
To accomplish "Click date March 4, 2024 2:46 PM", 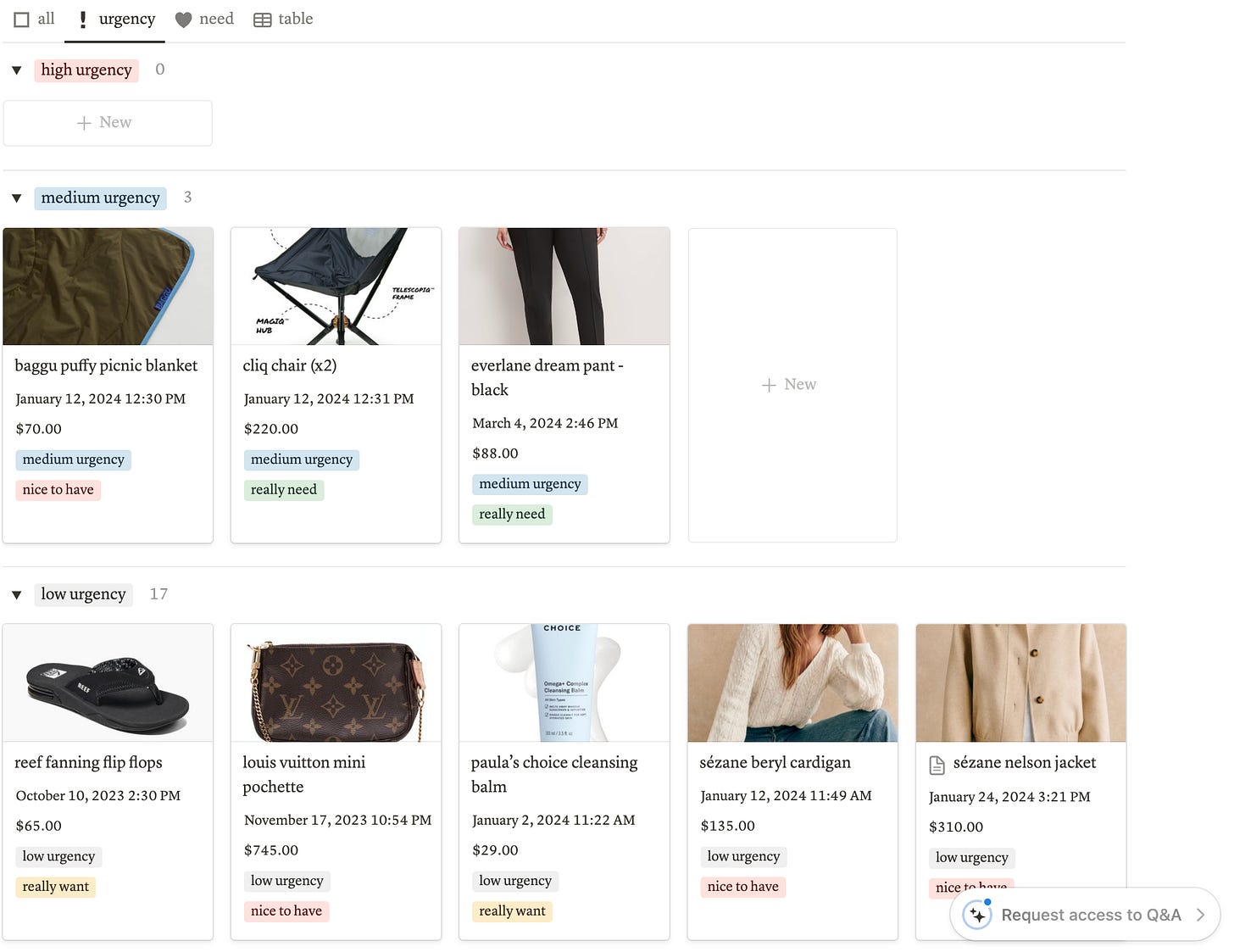I will click(545, 423).
